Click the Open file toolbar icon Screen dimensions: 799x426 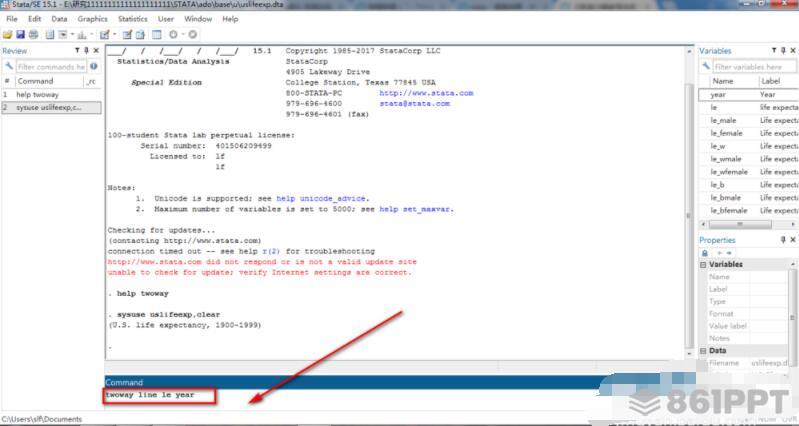coord(8,35)
